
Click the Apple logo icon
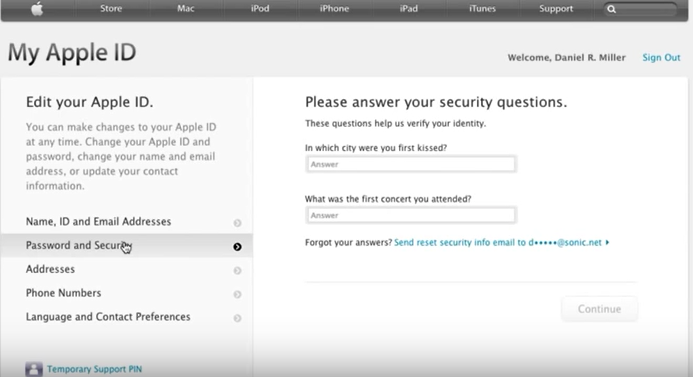(x=37, y=8)
